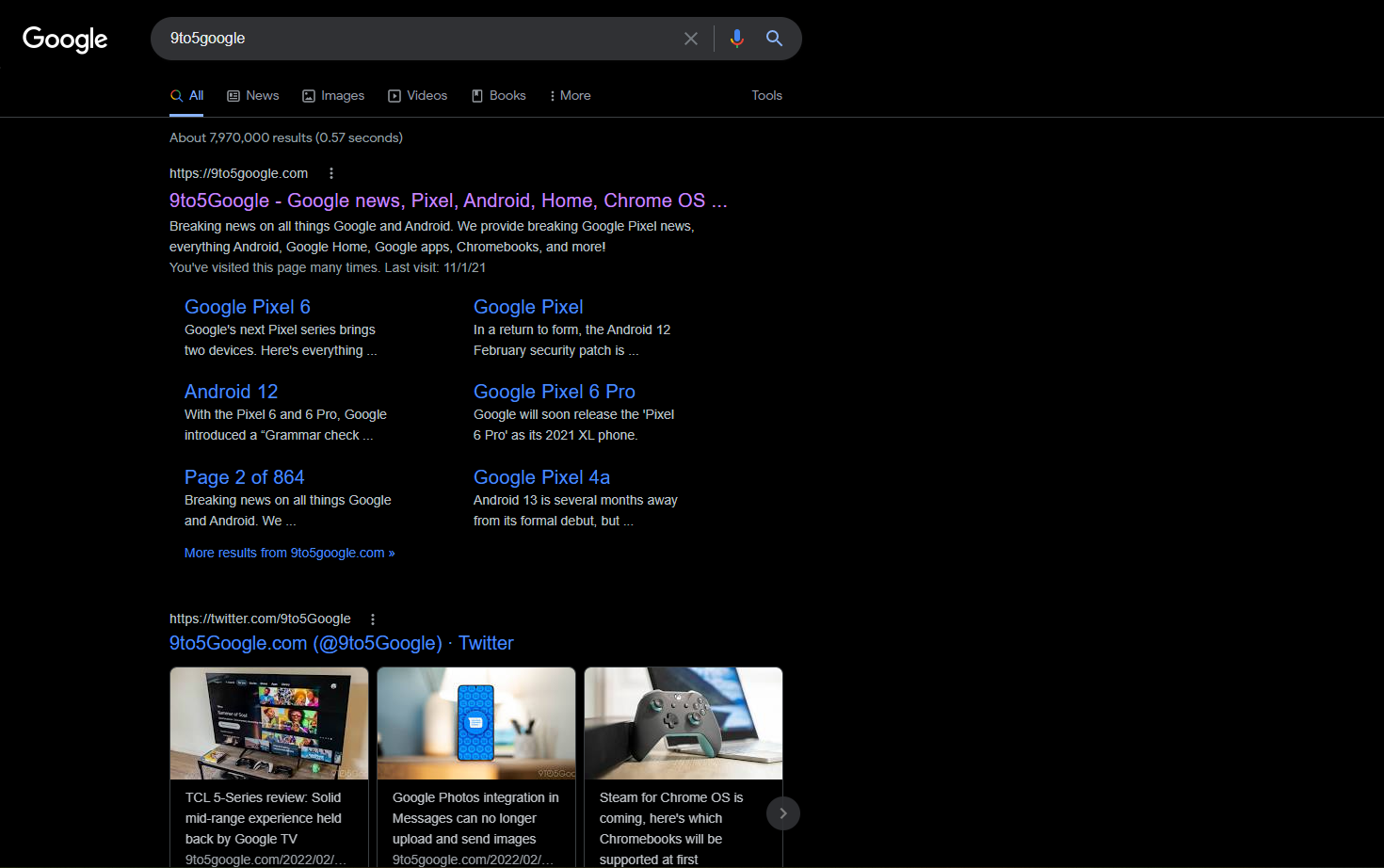Open the TCL 5-Series review thumbnail
This screenshot has height=868, width=1384.
tap(269, 724)
